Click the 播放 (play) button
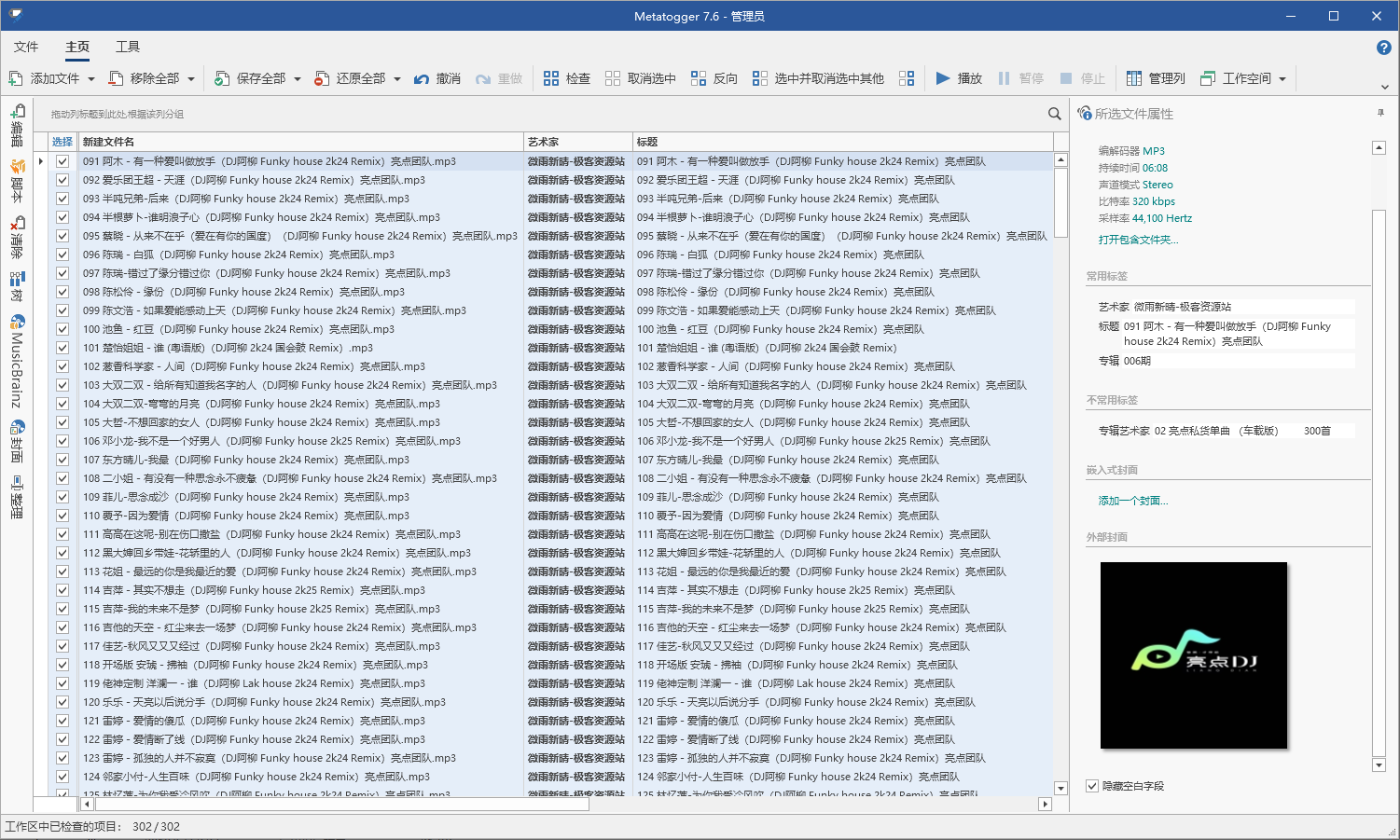The width and height of the screenshot is (1400, 840). point(959,78)
